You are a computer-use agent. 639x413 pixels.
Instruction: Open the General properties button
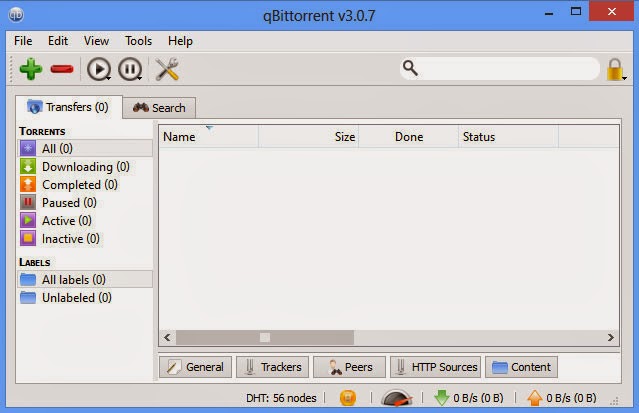[196, 367]
